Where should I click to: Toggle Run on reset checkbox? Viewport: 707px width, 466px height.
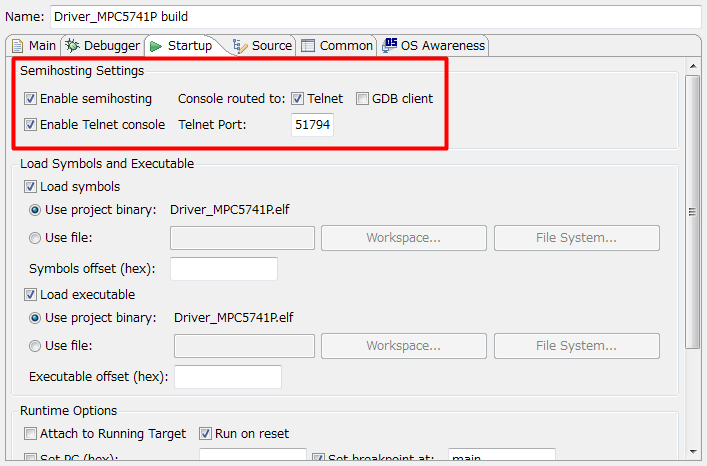coord(205,434)
